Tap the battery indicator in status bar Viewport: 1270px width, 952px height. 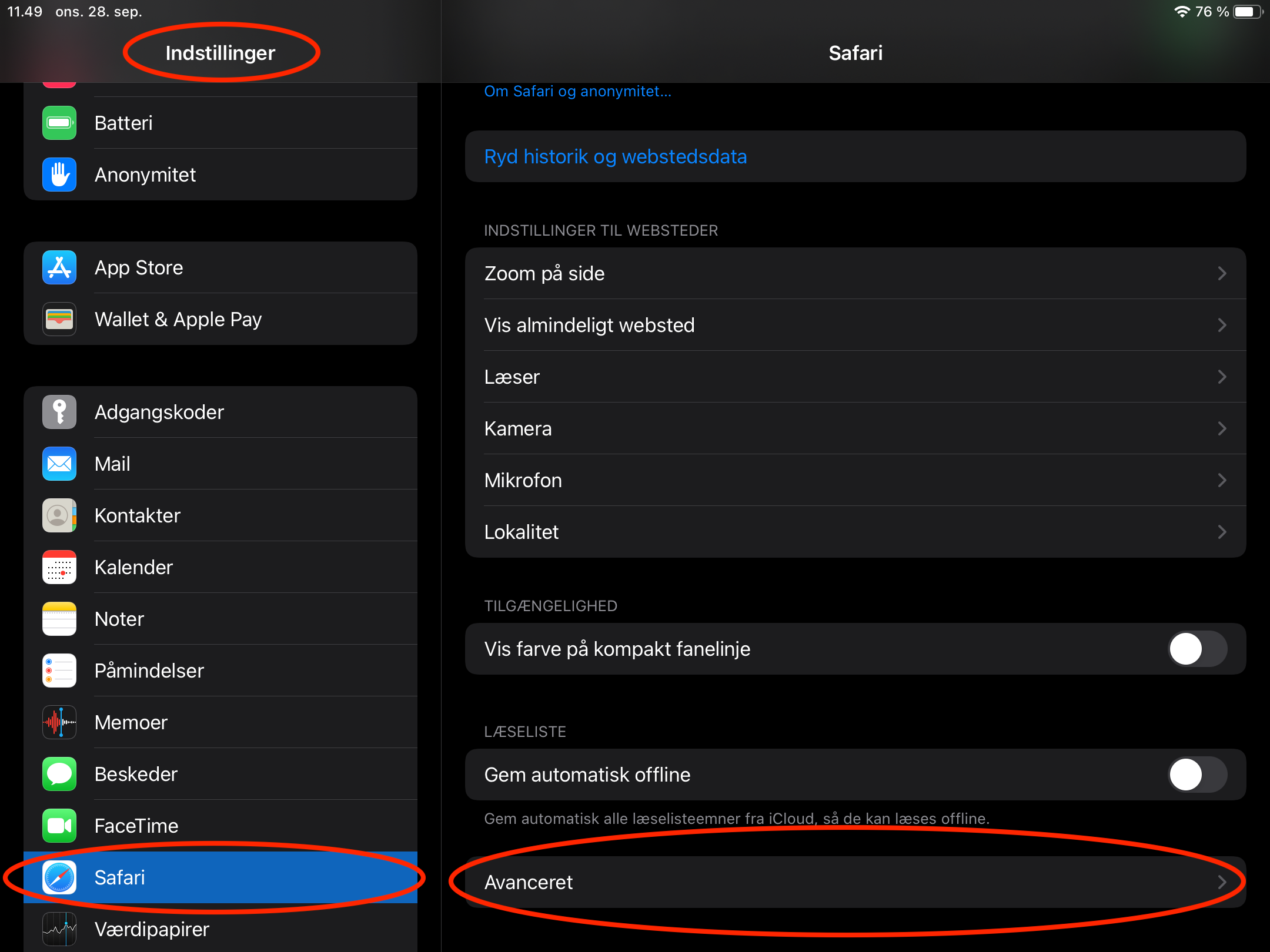point(1248,12)
